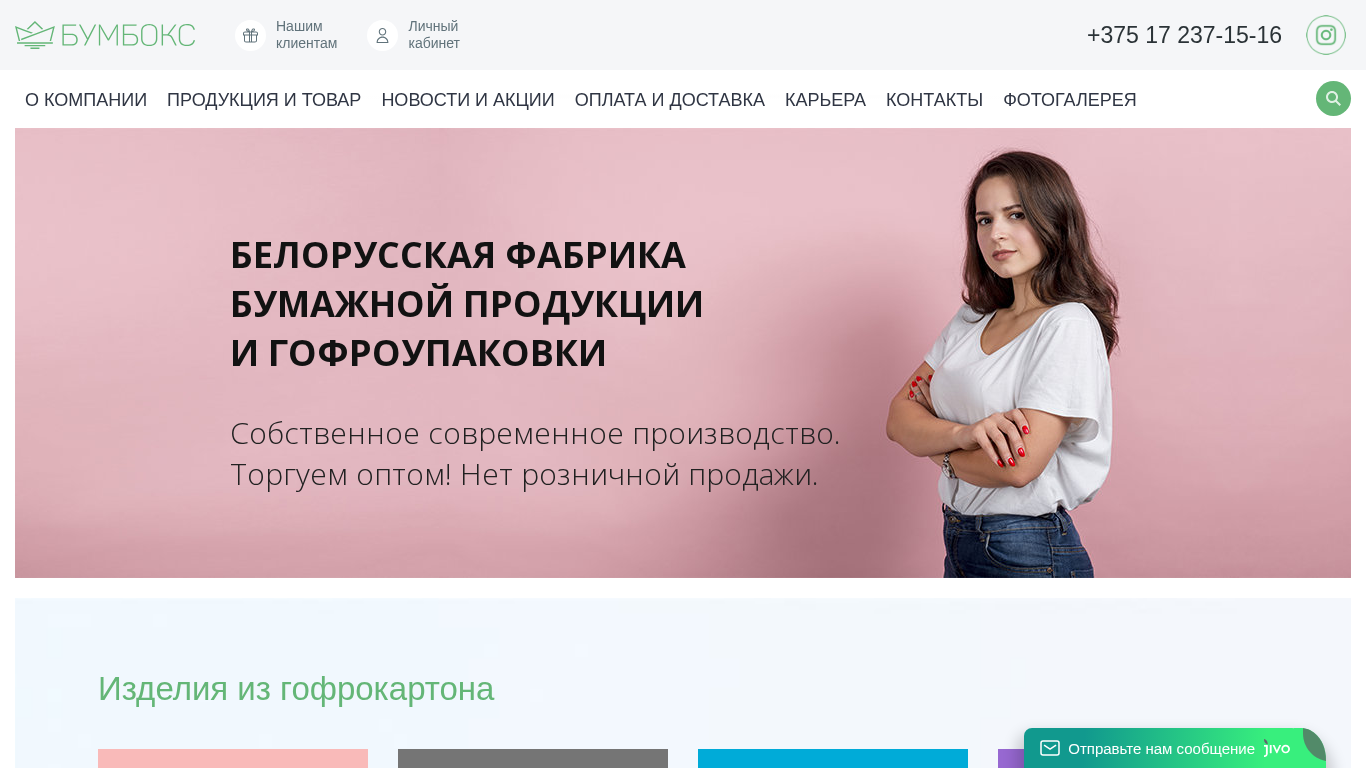This screenshot has height=768, width=1366.
Task: Go to the КОНТАКТЫ page
Action: point(934,100)
